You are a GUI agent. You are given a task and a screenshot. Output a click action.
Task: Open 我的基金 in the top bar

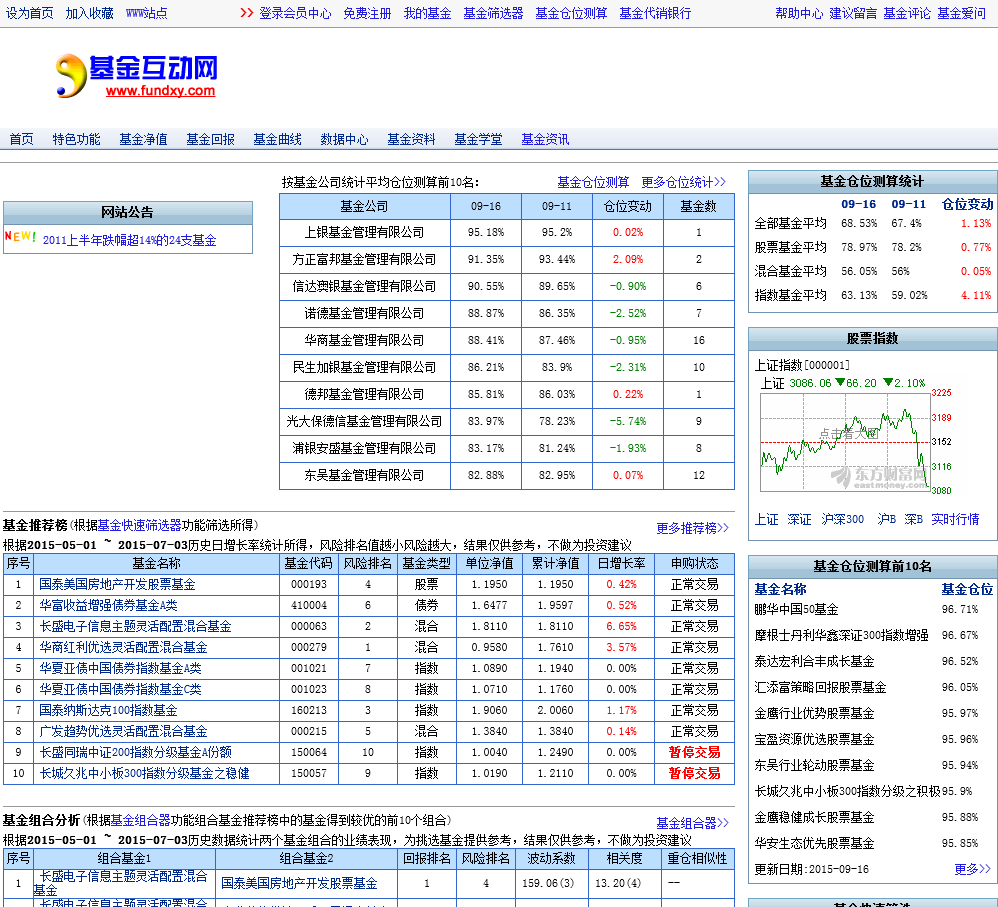(427, 13)
